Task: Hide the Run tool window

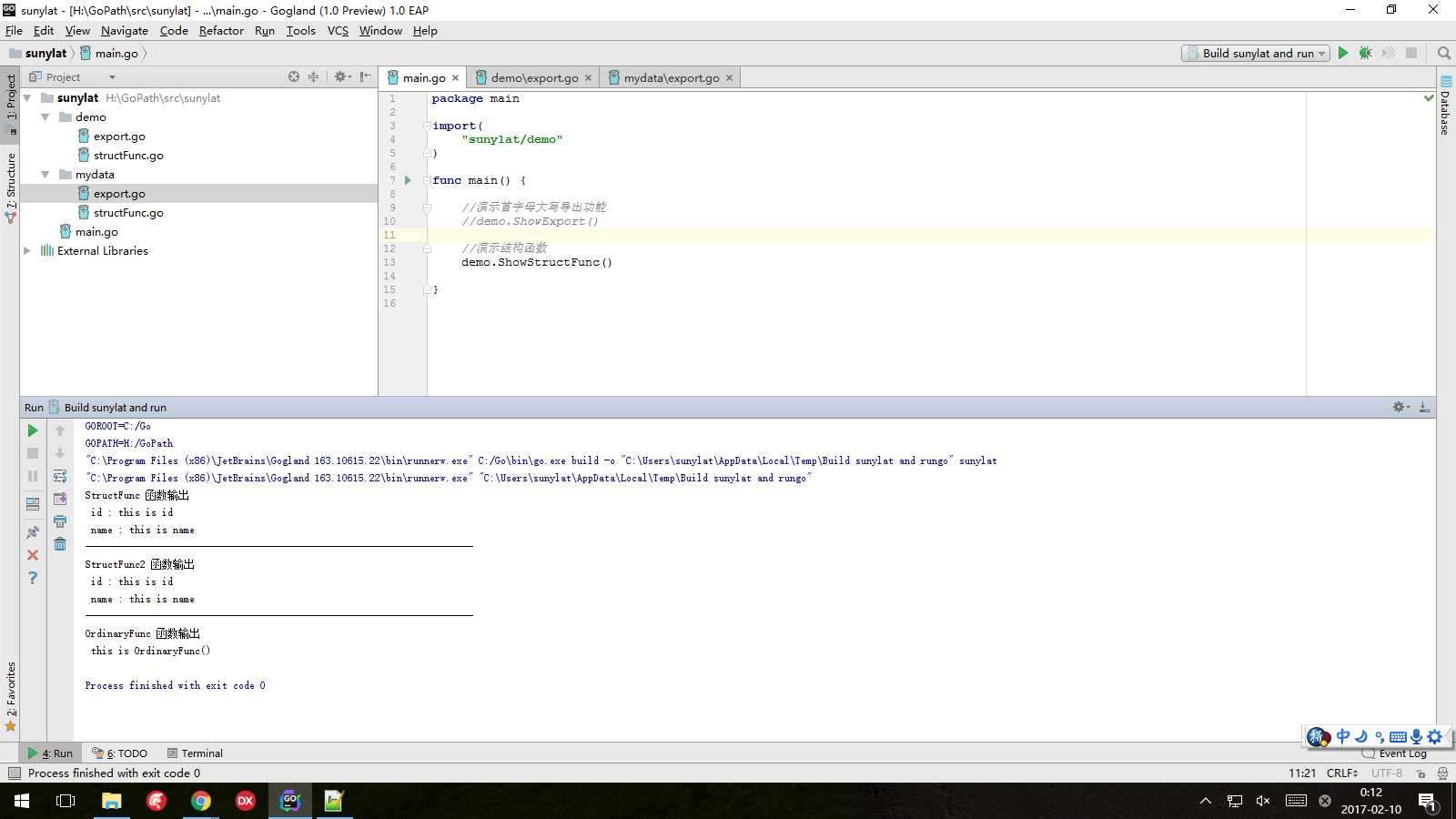Action: point(1424,407)
